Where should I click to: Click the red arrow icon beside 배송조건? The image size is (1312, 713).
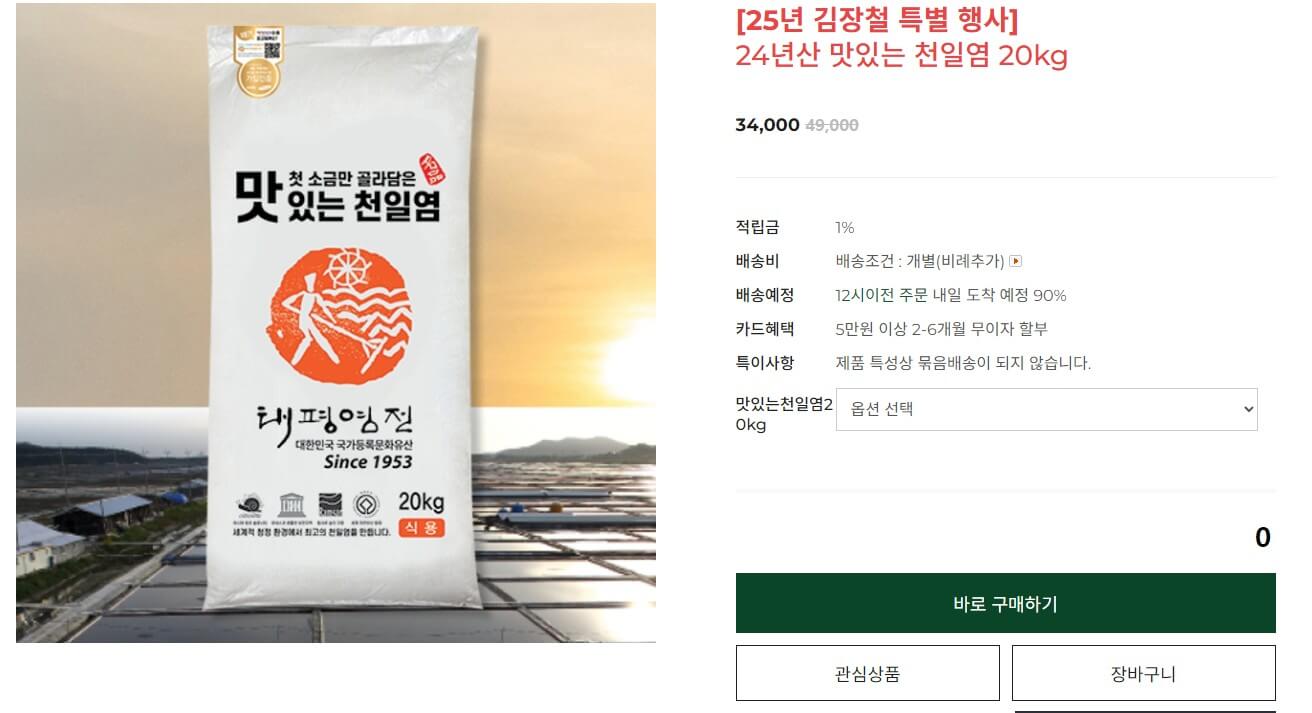tap(1016, 261)
